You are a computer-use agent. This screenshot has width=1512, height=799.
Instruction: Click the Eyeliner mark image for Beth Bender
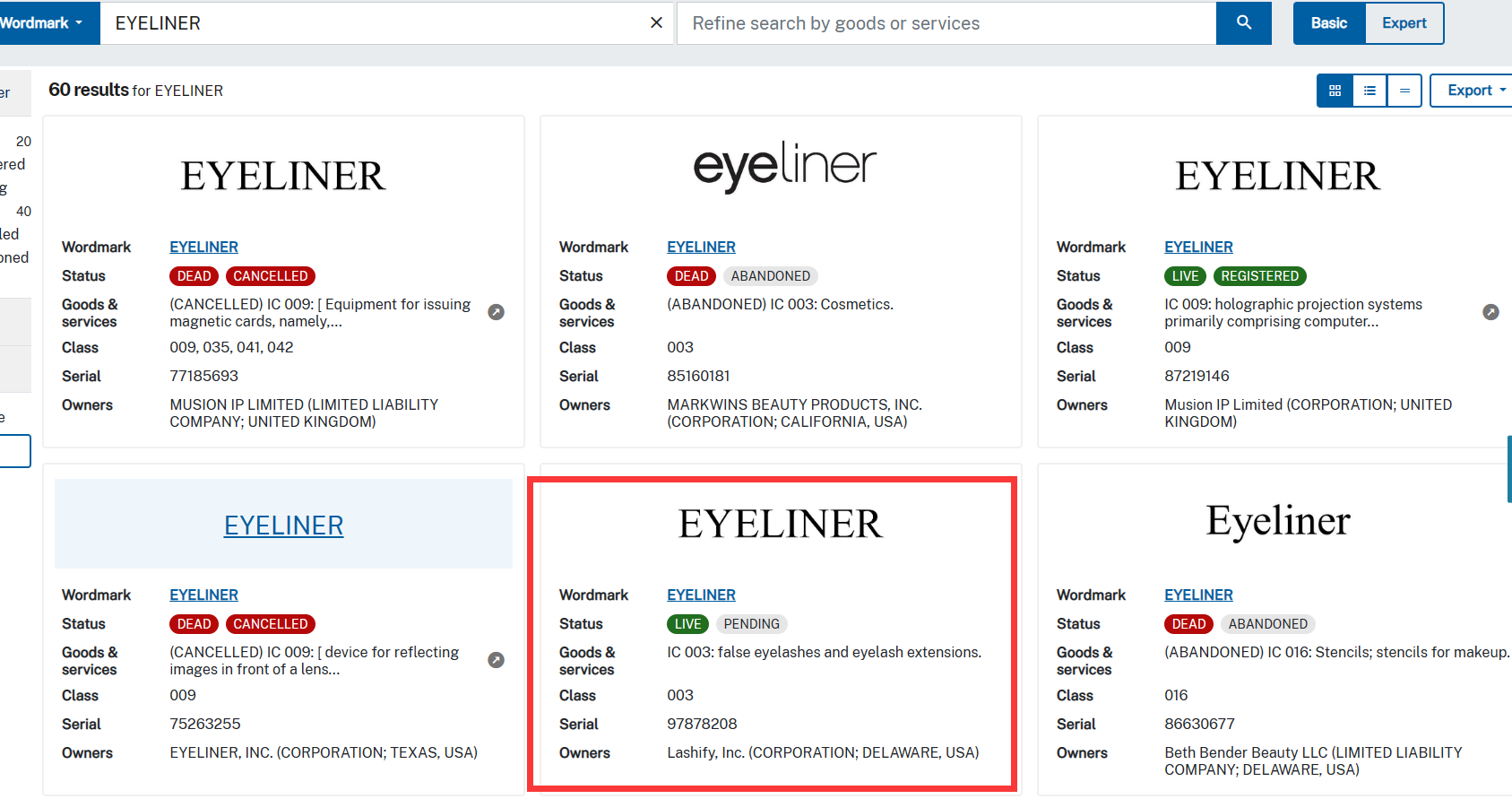tap(1278, 521)
